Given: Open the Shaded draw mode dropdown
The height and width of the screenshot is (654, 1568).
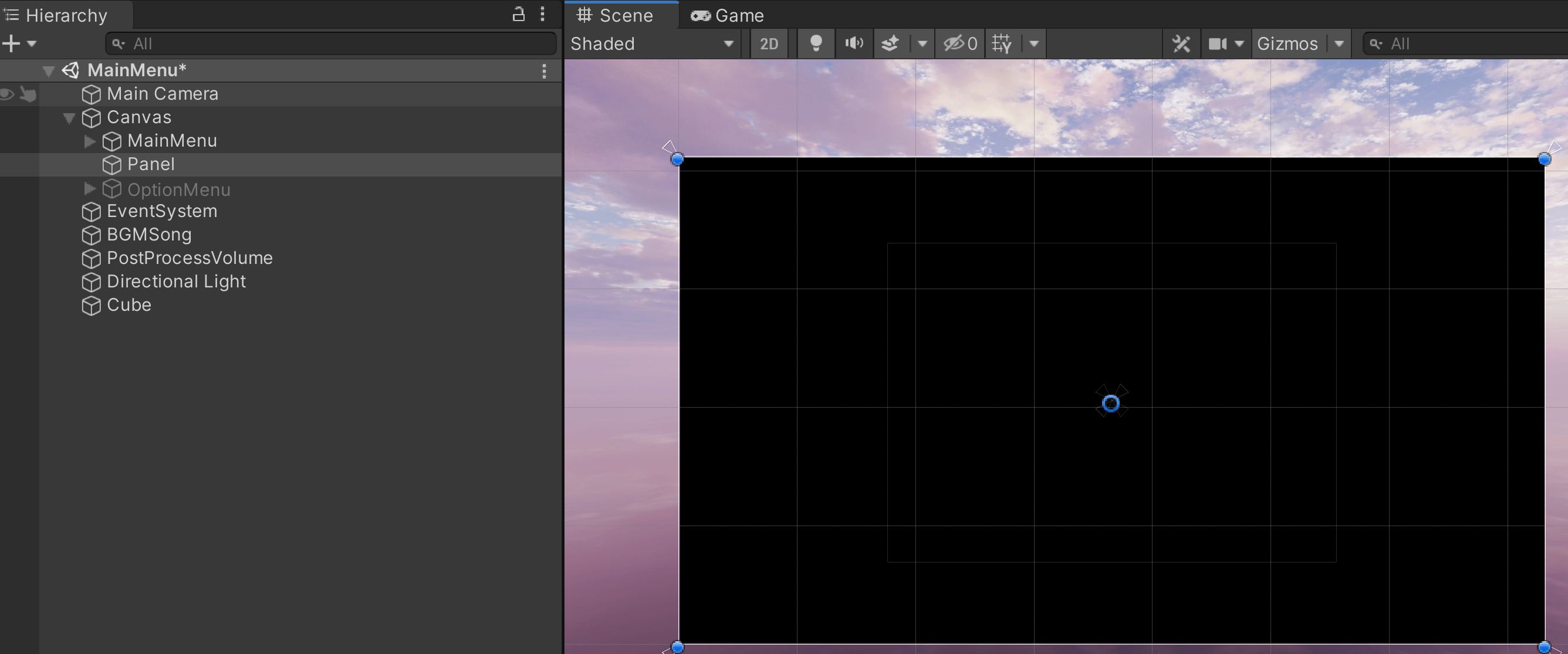Looking at the screenshot, I should pos(653,44).
